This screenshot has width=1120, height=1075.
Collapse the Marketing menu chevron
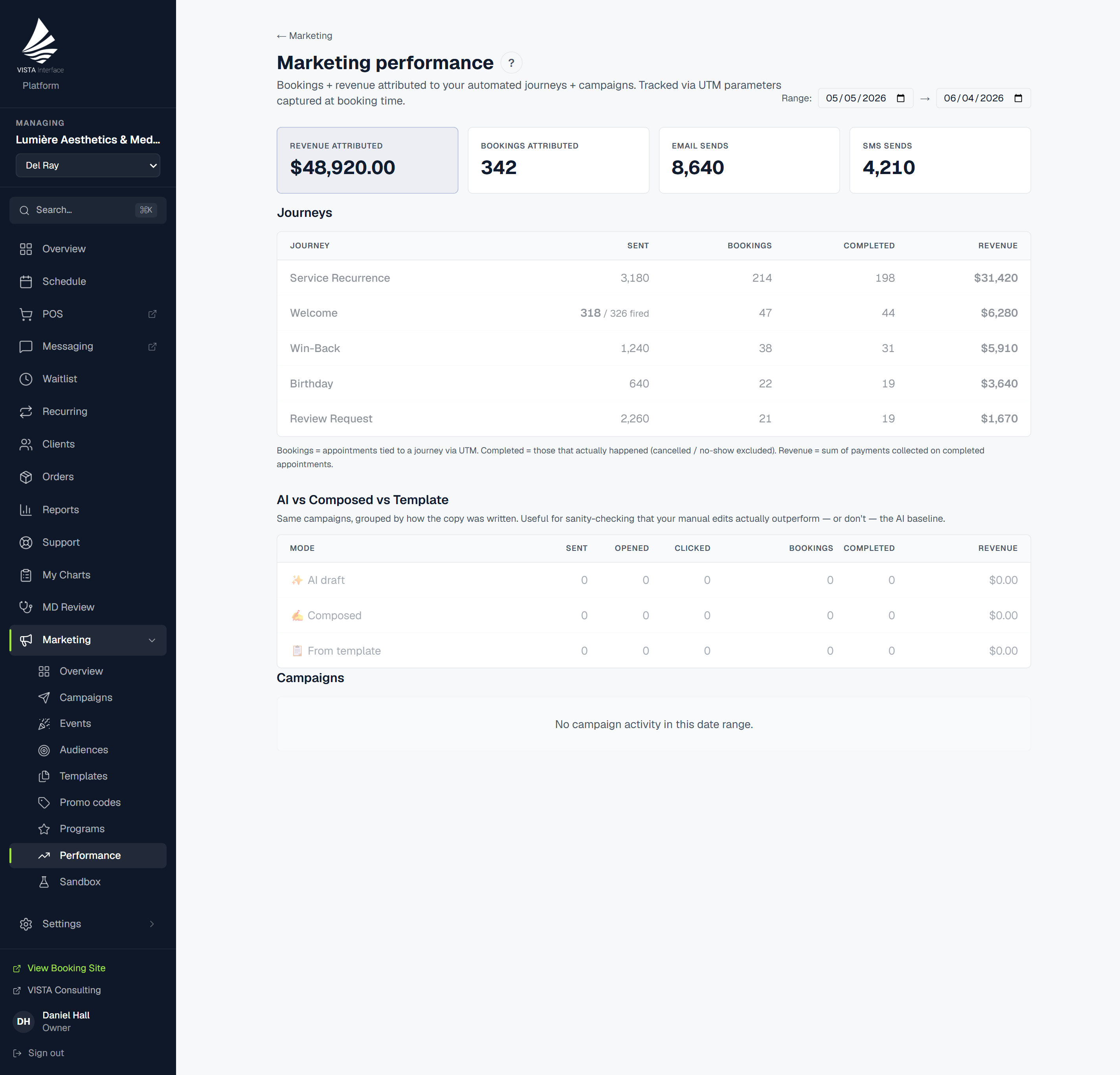[152, 640]
